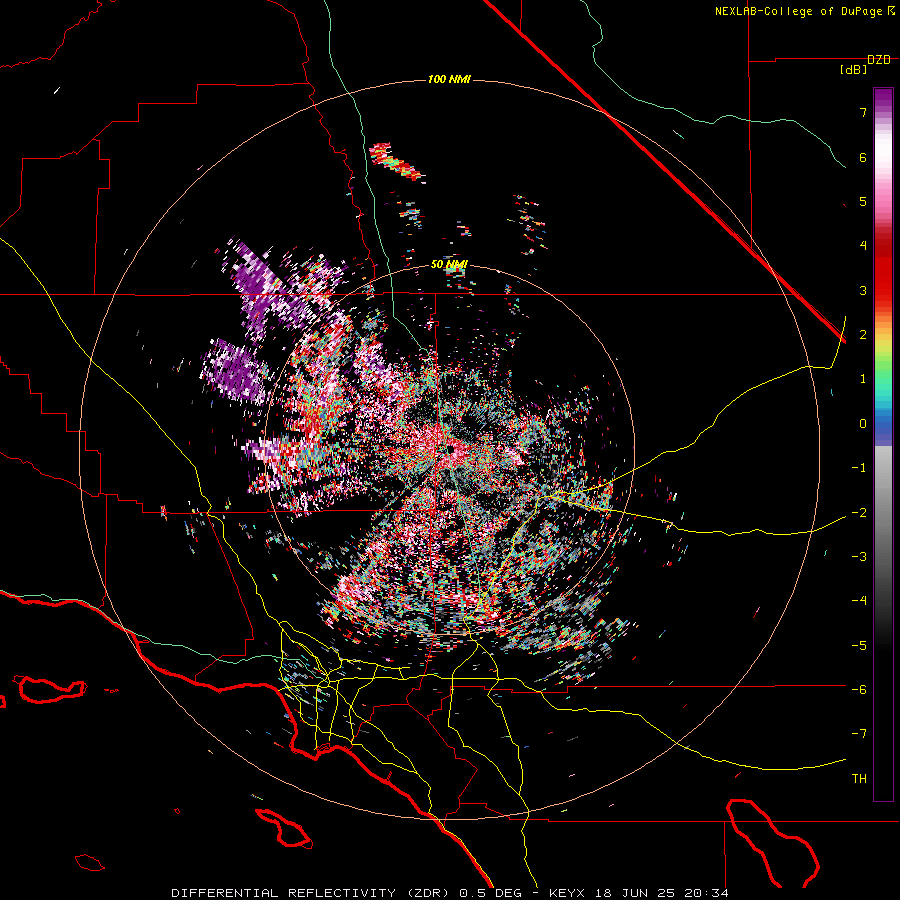Image resolution: width=900 pixels, height=900 pixels.
Task: Click the [dB] units label
Action: point(854,70)
